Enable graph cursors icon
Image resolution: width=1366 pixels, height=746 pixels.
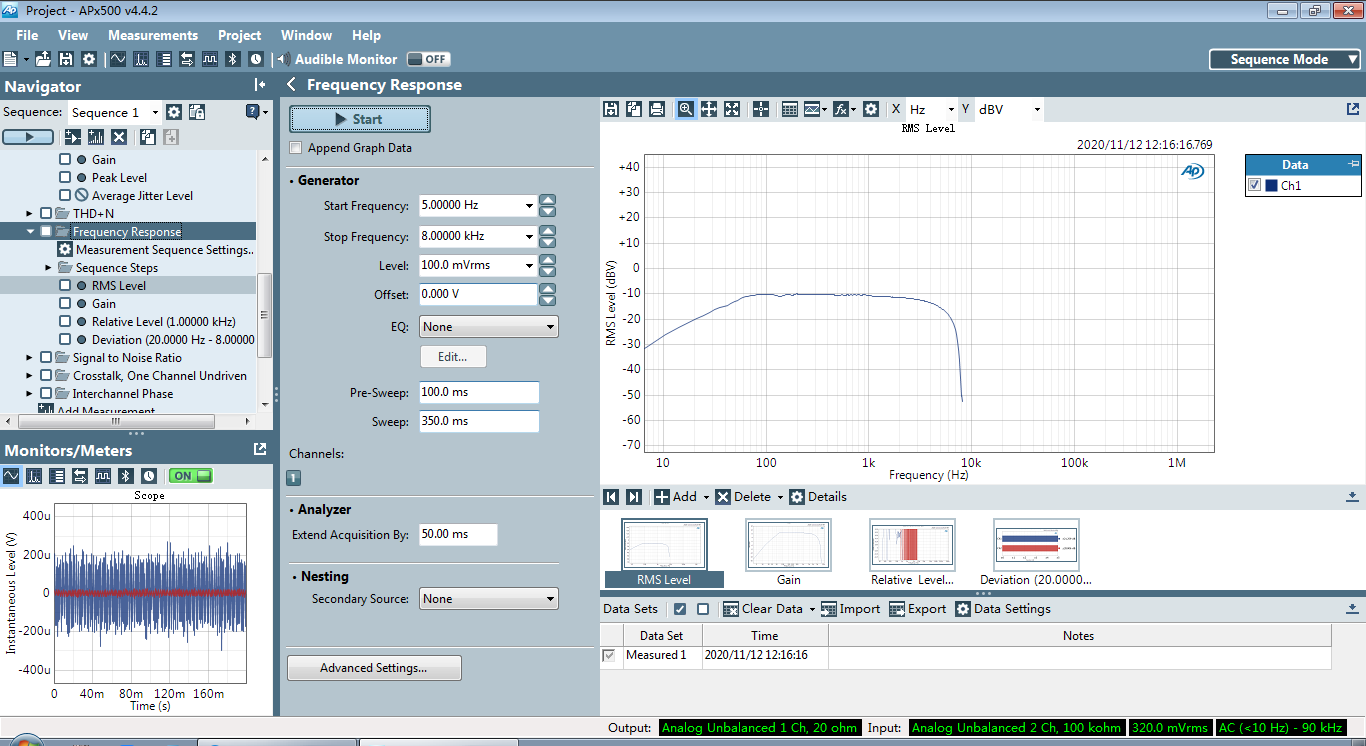761,109
